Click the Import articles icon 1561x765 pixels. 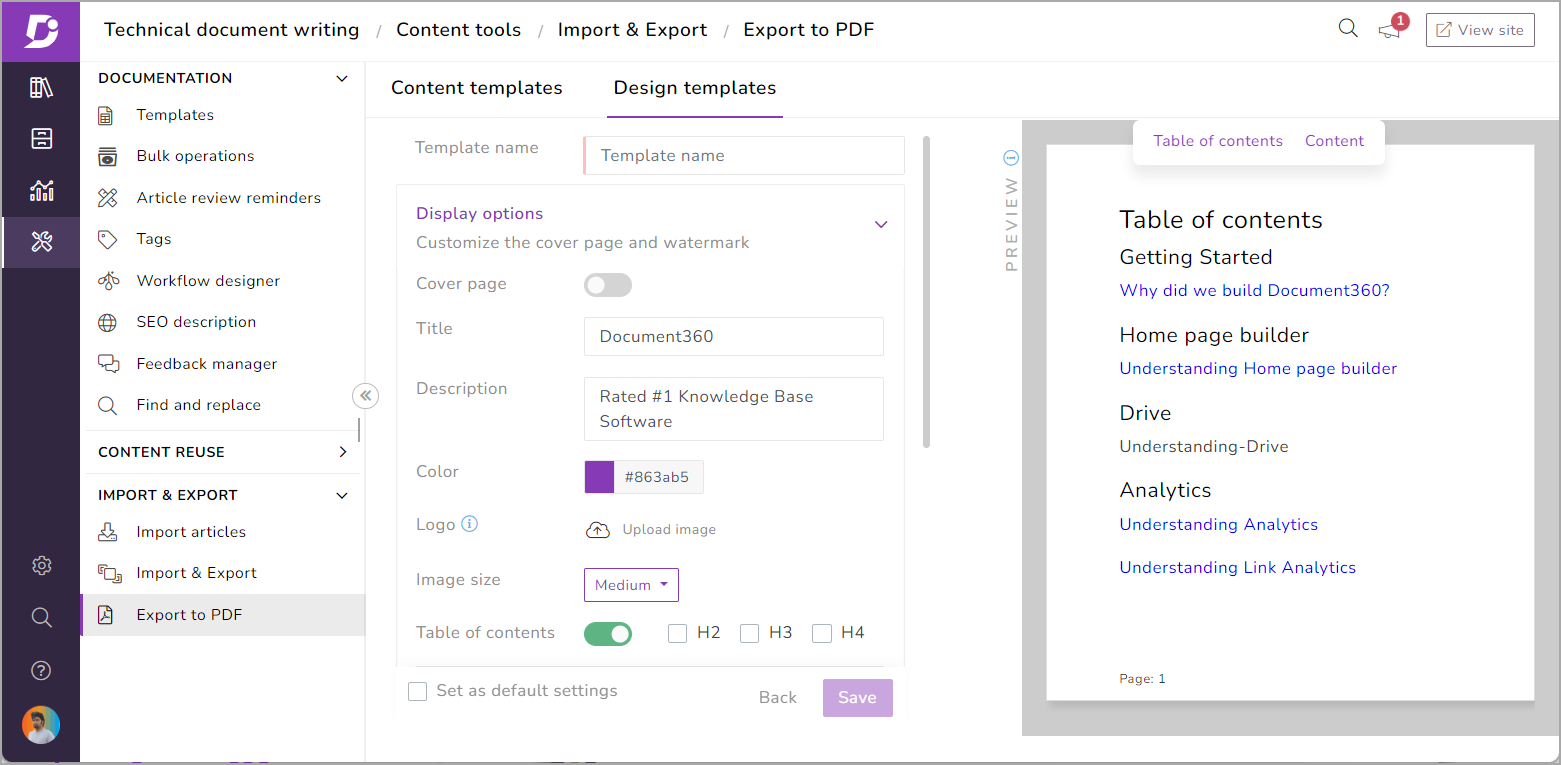click(107, 532)
